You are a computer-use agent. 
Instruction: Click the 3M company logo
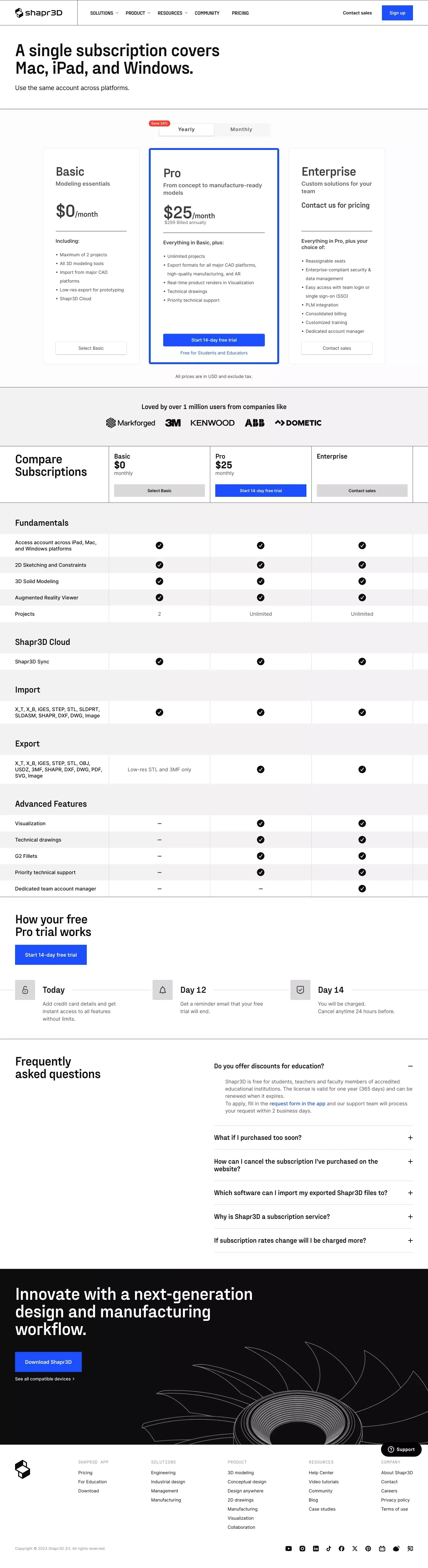pos(173,423)
